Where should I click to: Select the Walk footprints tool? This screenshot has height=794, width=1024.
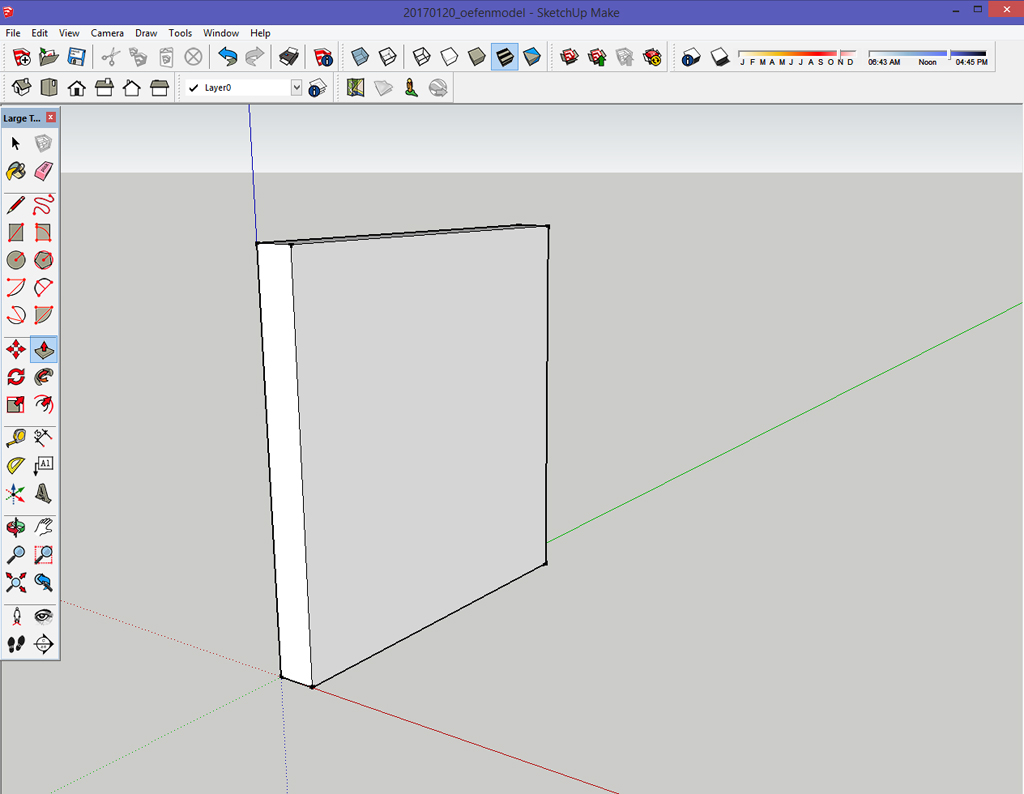(16, 644)
